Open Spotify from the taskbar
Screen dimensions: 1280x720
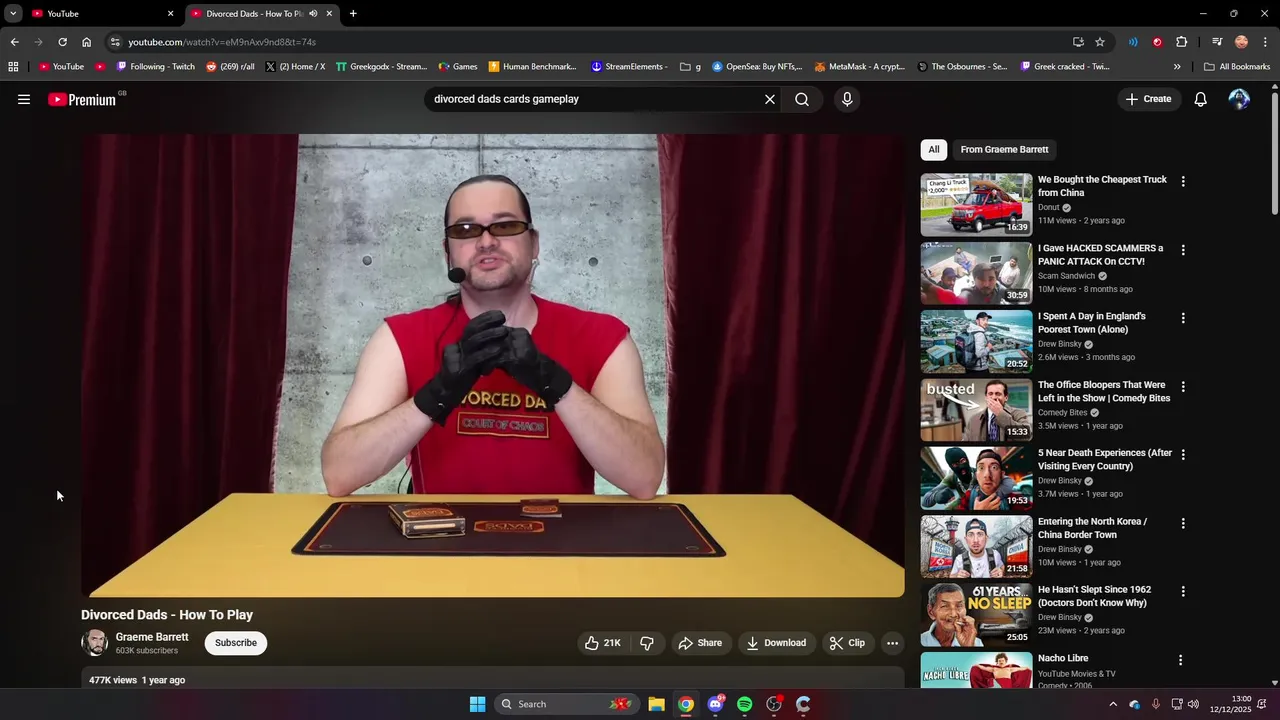[744, 704]
